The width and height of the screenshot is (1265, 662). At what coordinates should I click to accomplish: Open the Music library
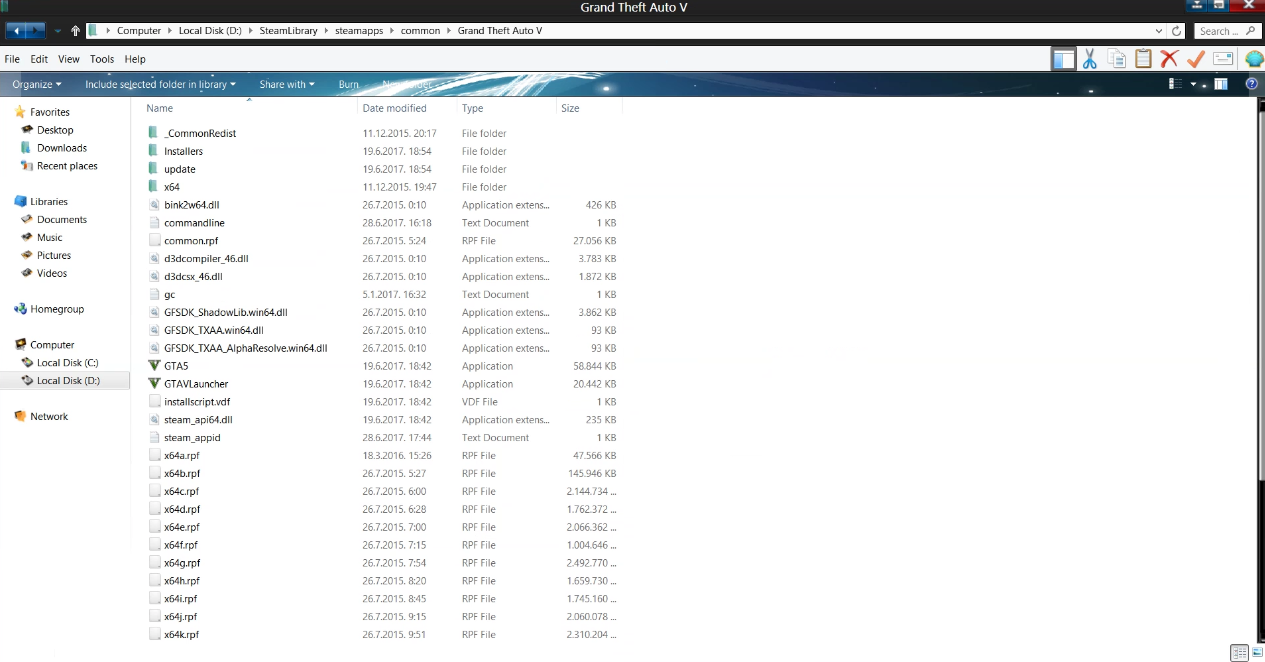(x=50, y=238)
